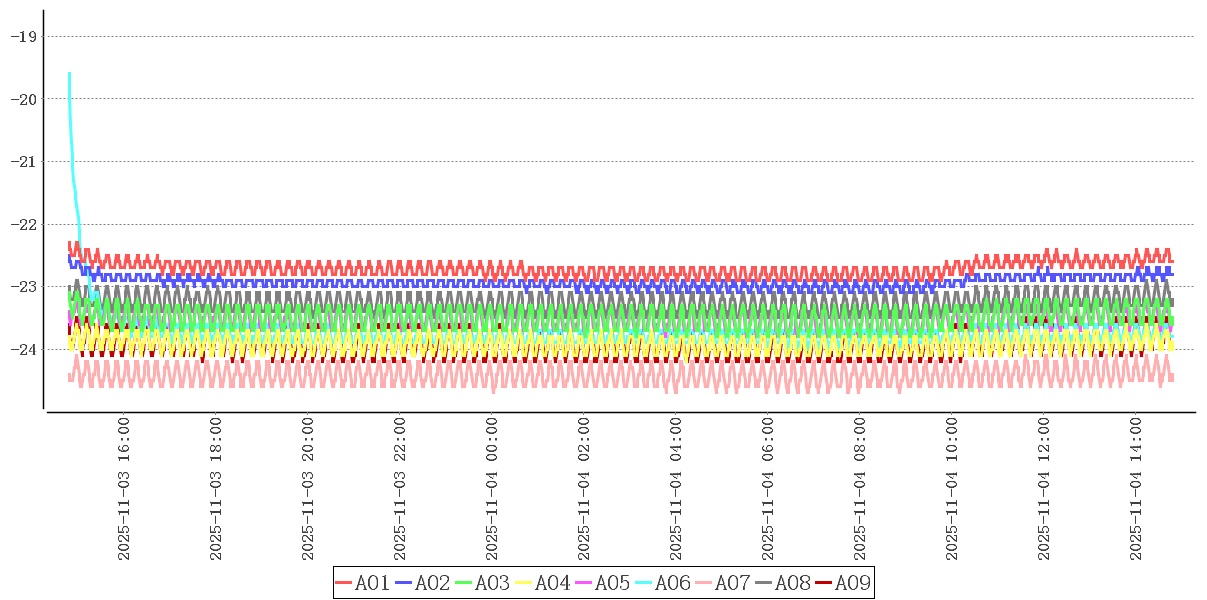Click the 2025-11-04 10:00 x-axis label

(x=952, y=490)
